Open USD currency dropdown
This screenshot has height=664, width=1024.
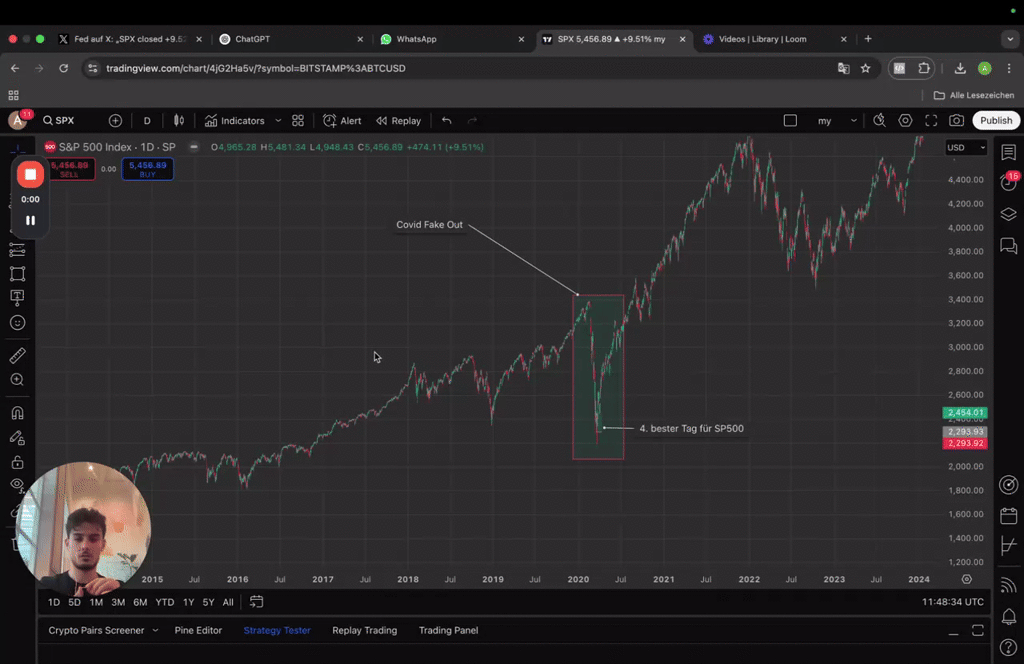click(x=967, y=148)
